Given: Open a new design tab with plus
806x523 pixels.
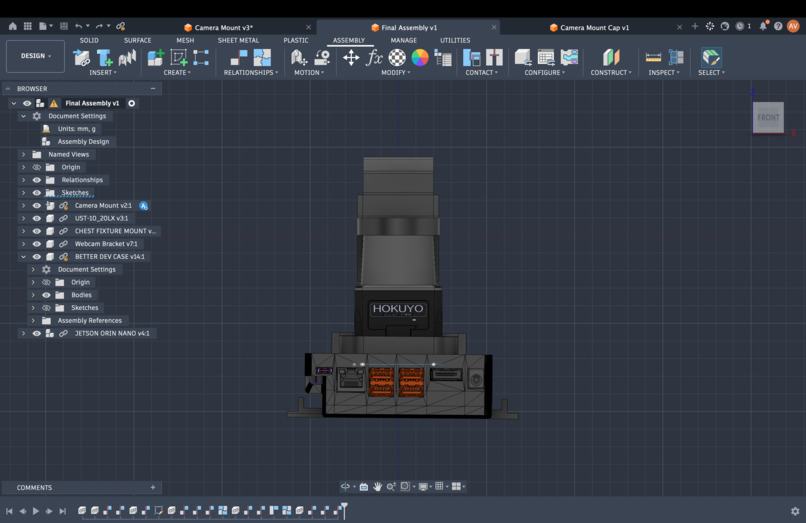Looking at the screenshot, I should (x=695, y=26).
